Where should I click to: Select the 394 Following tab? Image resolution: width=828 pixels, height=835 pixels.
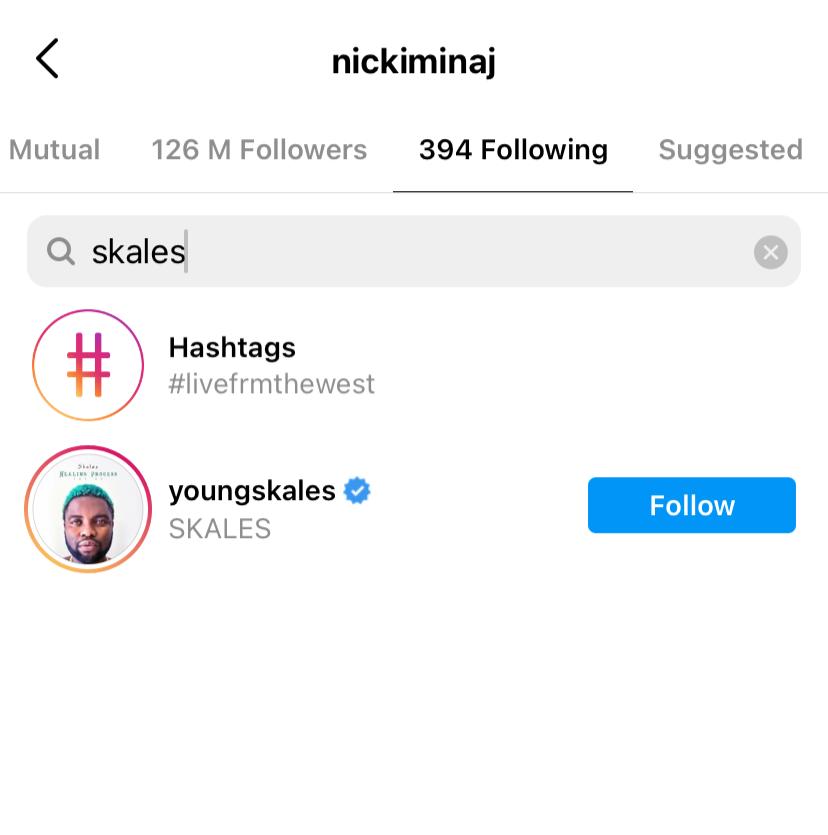(x=513, y=150)
